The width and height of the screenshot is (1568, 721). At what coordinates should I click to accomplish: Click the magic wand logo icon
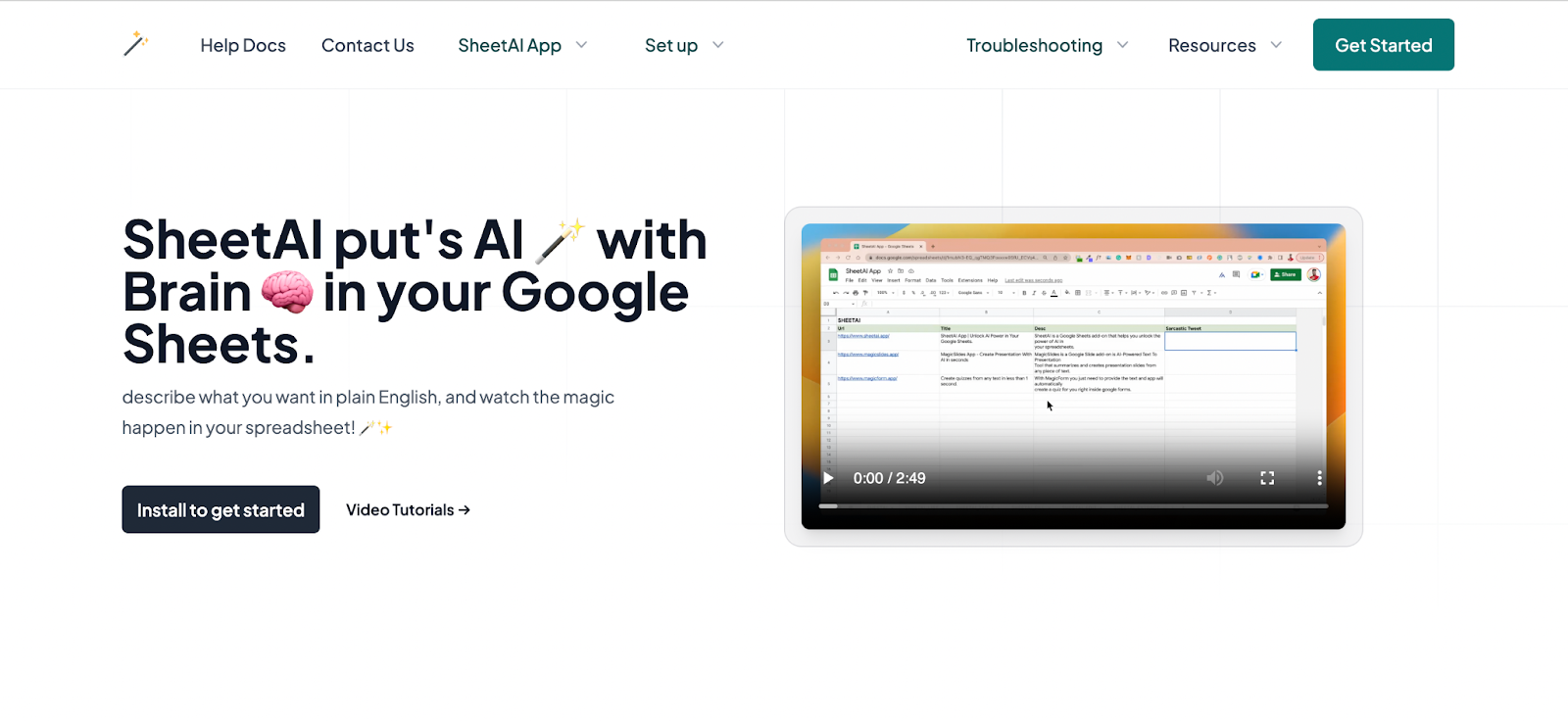pyautogui.click(x=136, y=44)
